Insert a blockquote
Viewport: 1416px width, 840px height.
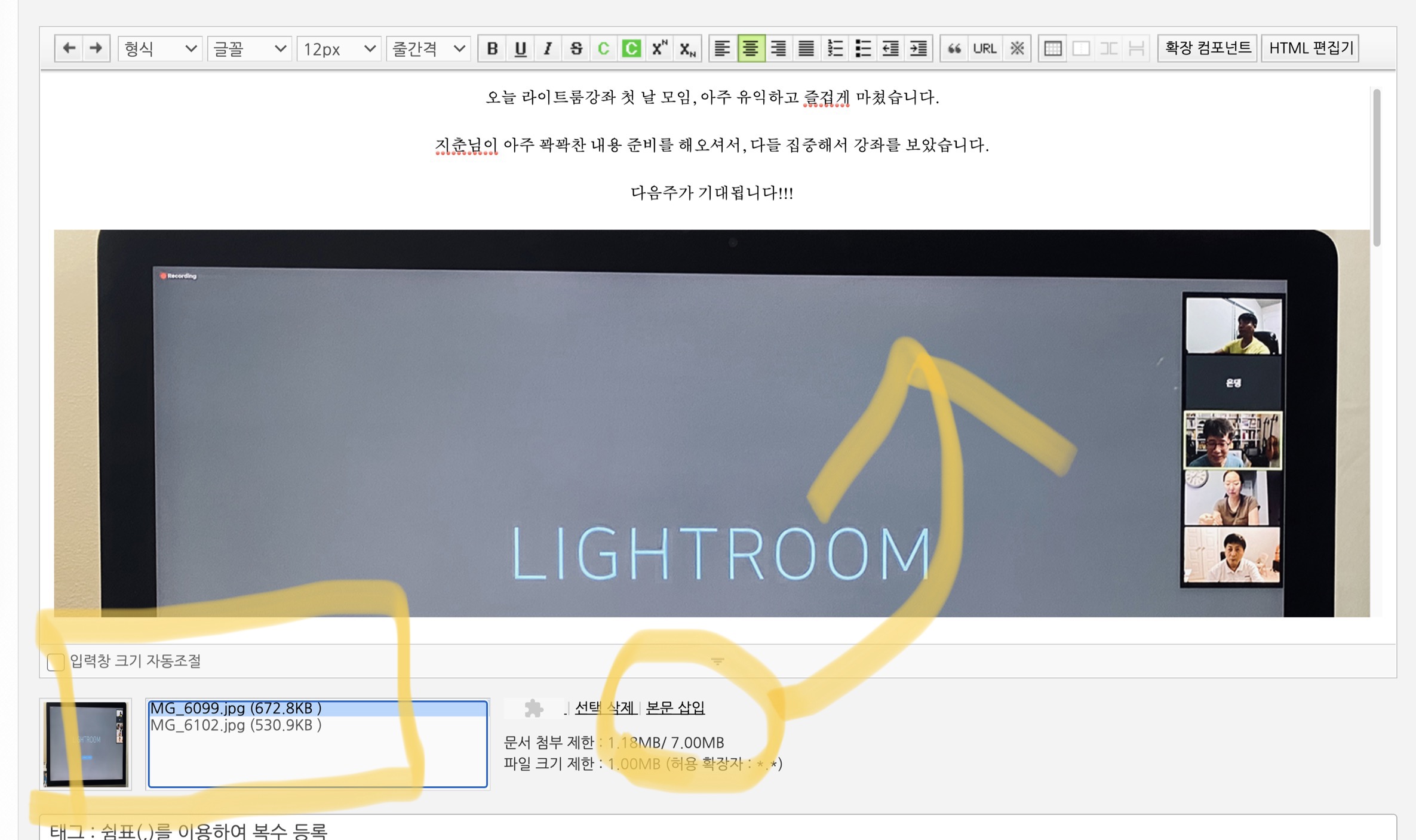point(954,48)
